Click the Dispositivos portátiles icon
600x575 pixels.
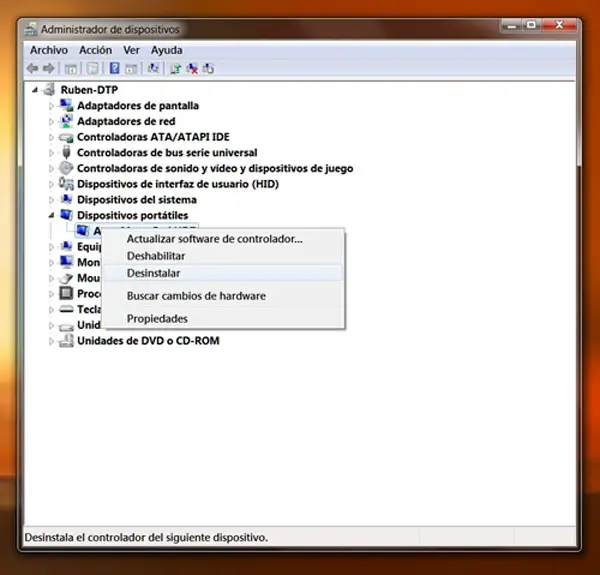[x=66, y=215]
